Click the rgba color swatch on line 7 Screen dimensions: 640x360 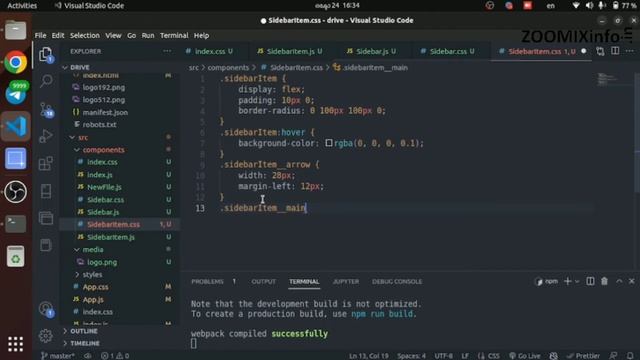[x=329, y=143]
